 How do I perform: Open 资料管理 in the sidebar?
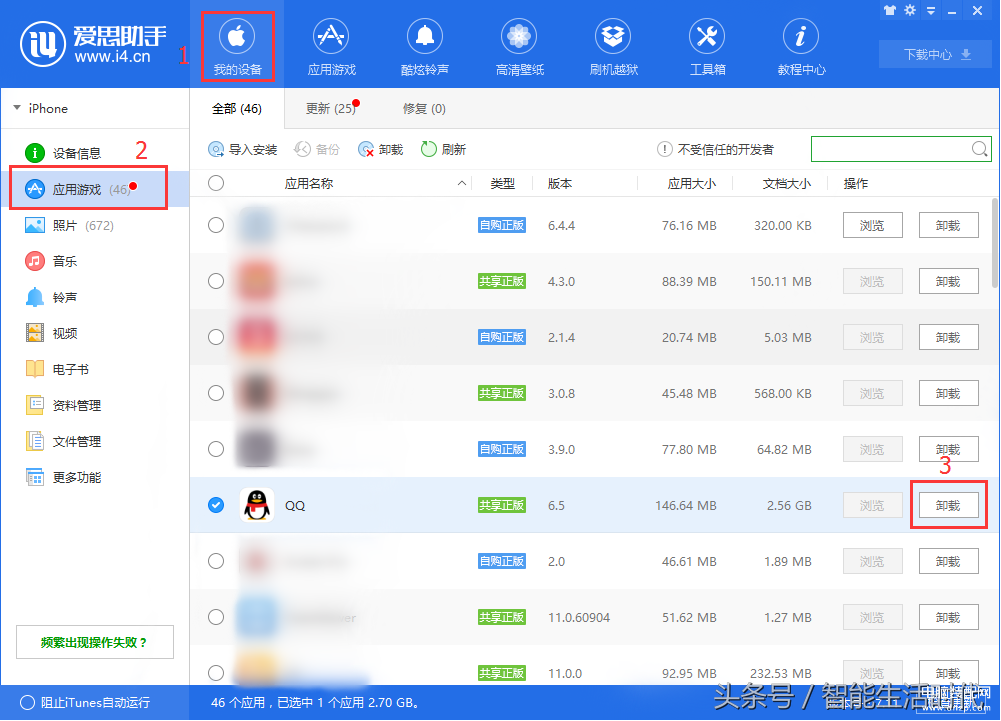tap(63, 405)
